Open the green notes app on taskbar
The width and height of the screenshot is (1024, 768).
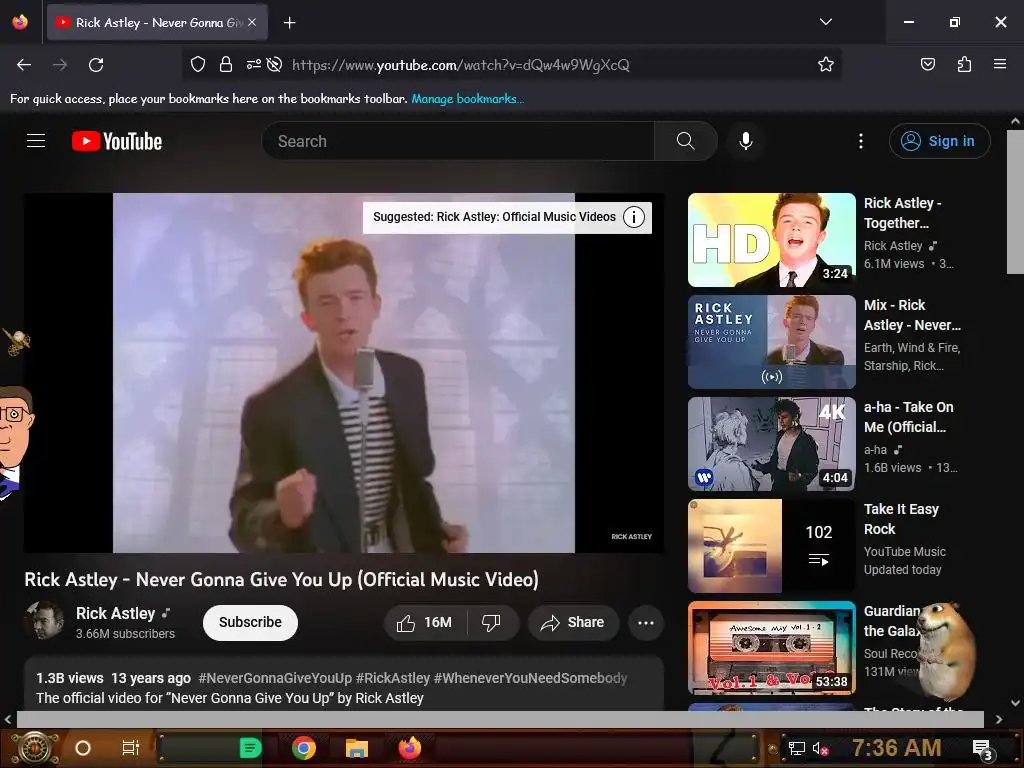pyautogui.click(x=250, y=748)
